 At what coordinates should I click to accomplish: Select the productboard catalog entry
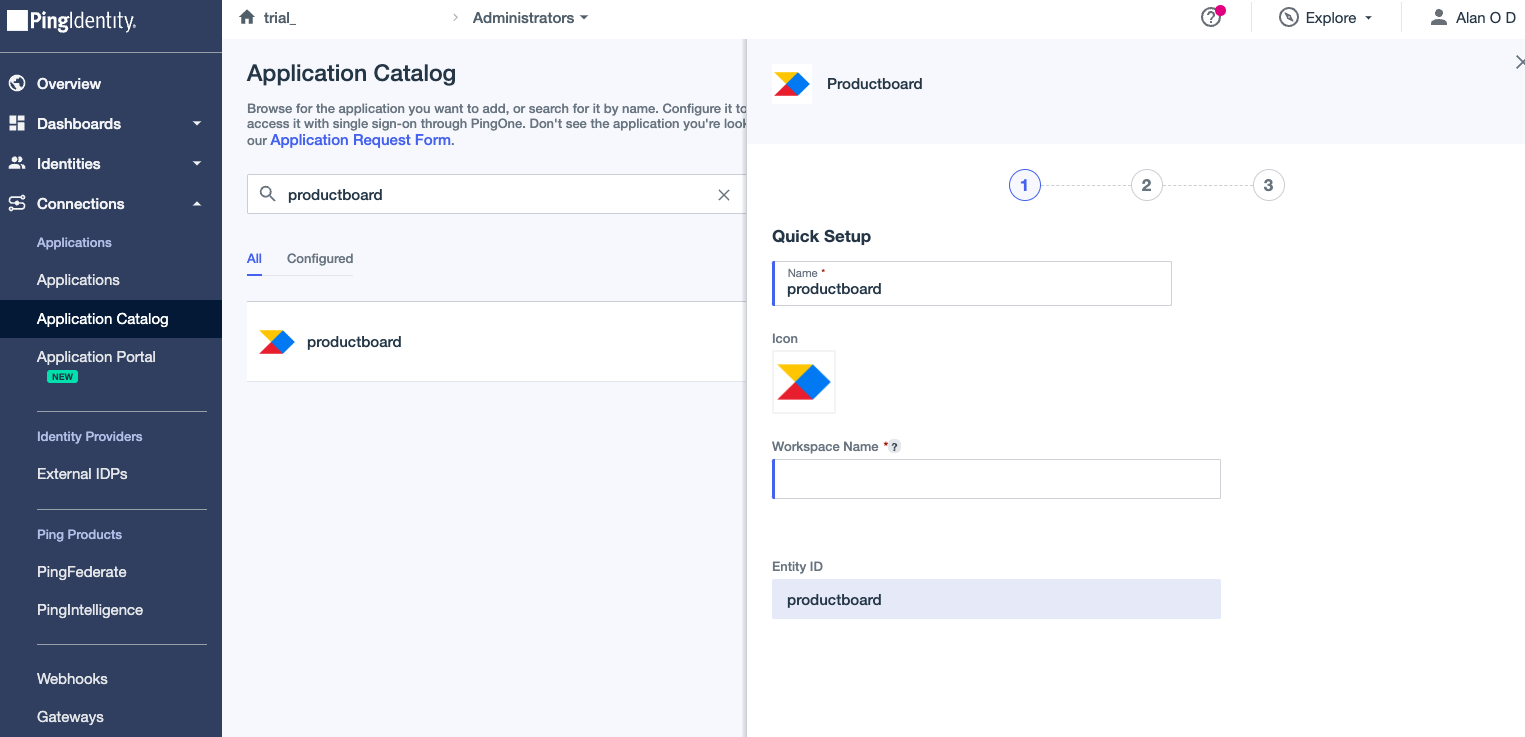tap(496, 342)
